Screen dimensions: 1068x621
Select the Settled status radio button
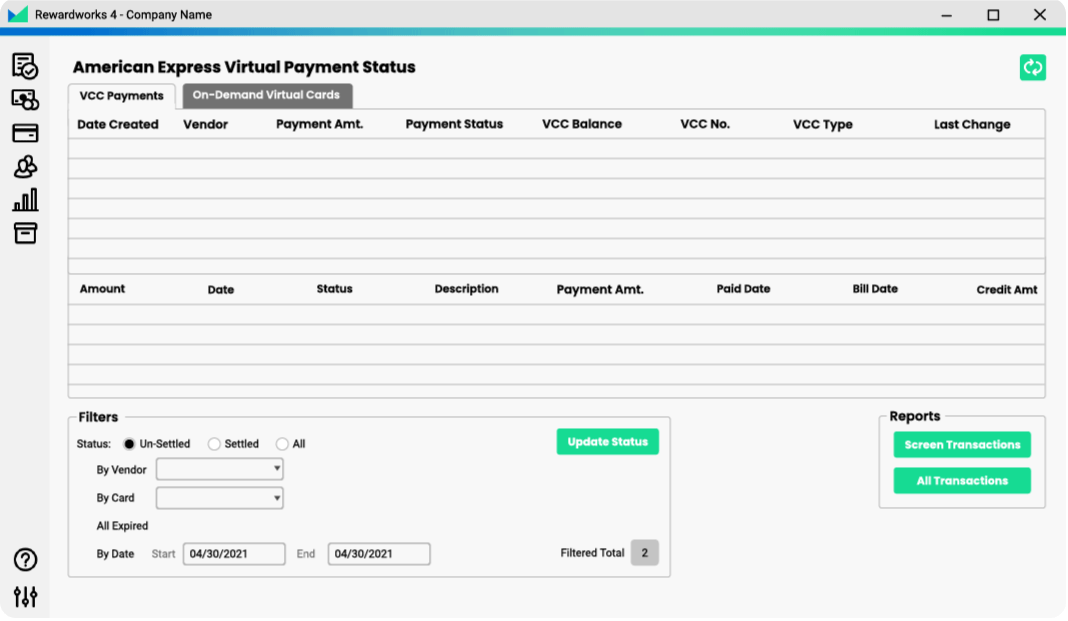[x=214, y=444]
